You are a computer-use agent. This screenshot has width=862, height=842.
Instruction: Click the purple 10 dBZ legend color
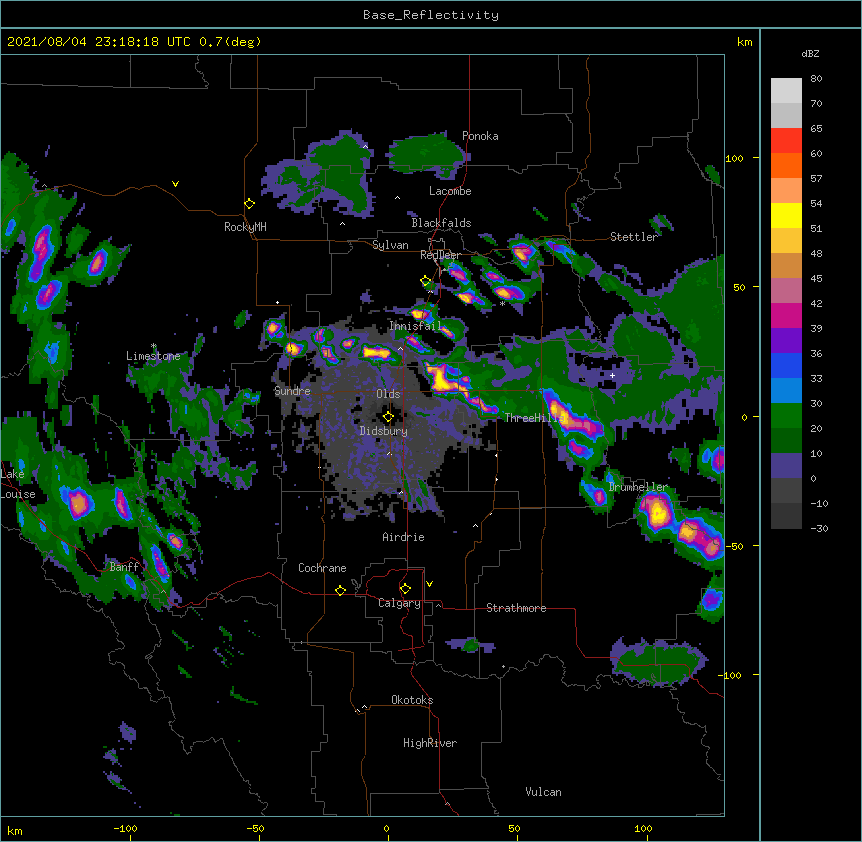(x=786, y=466)
